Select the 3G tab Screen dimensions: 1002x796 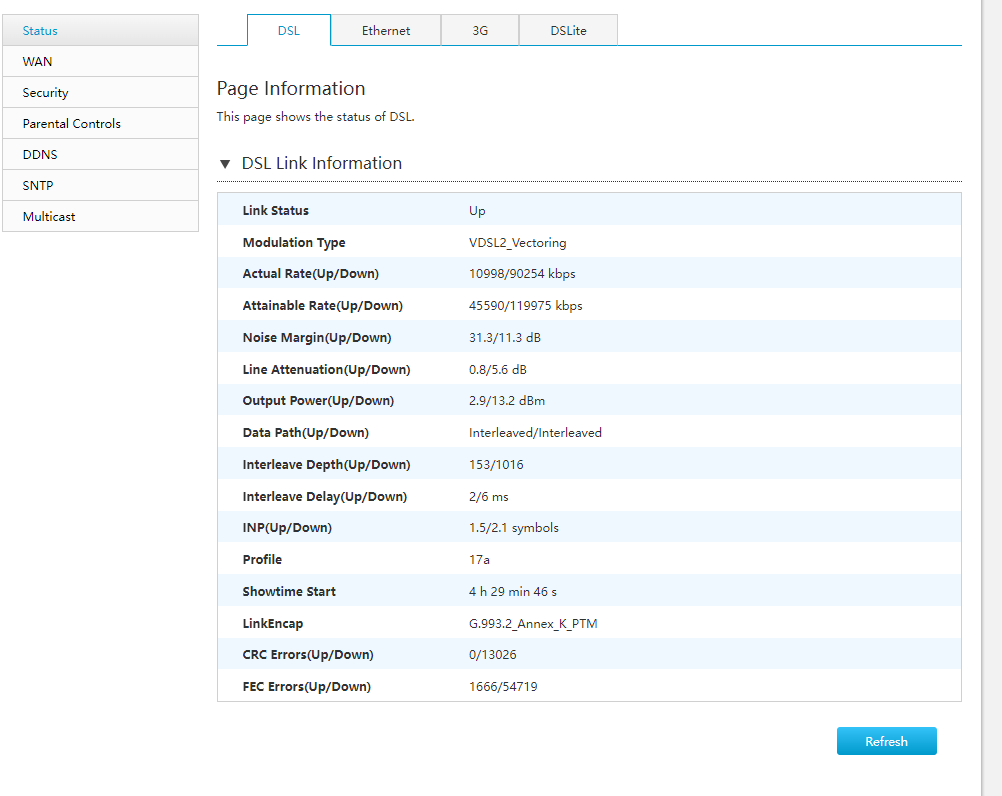pos(480,31)
